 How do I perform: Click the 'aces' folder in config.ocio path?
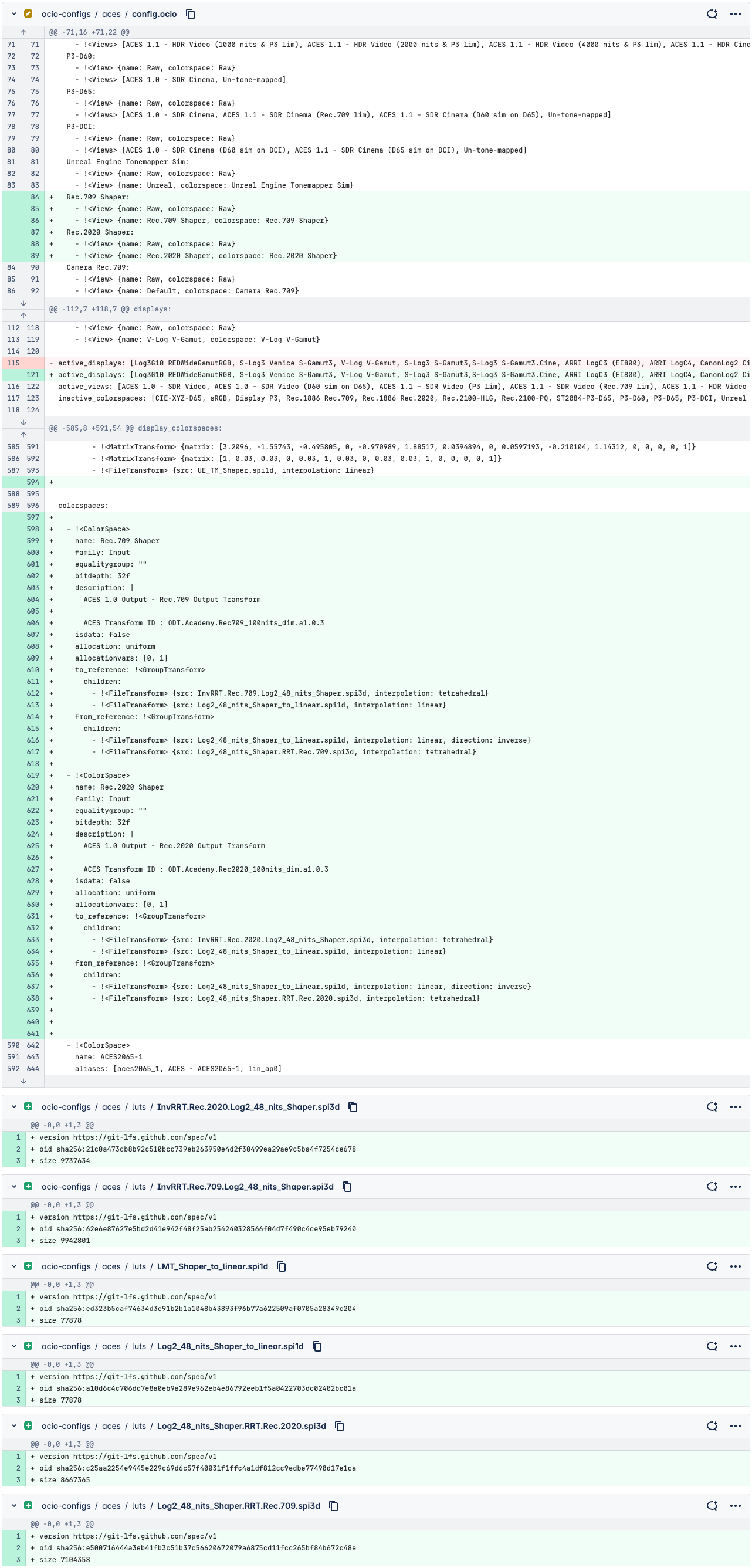111,14
